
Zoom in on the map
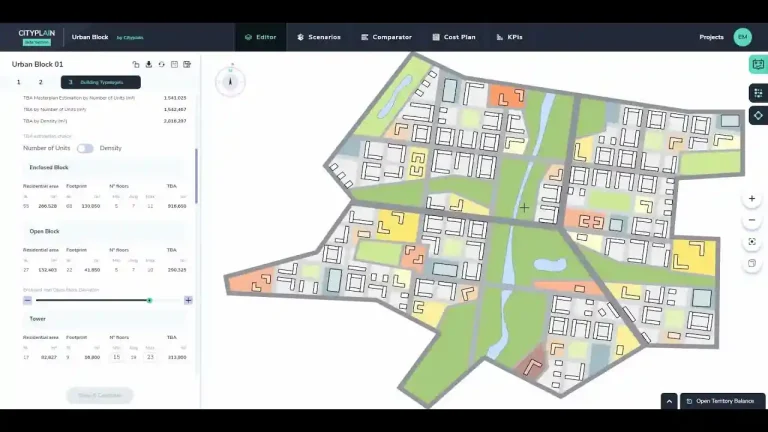(x=752, y=199)
